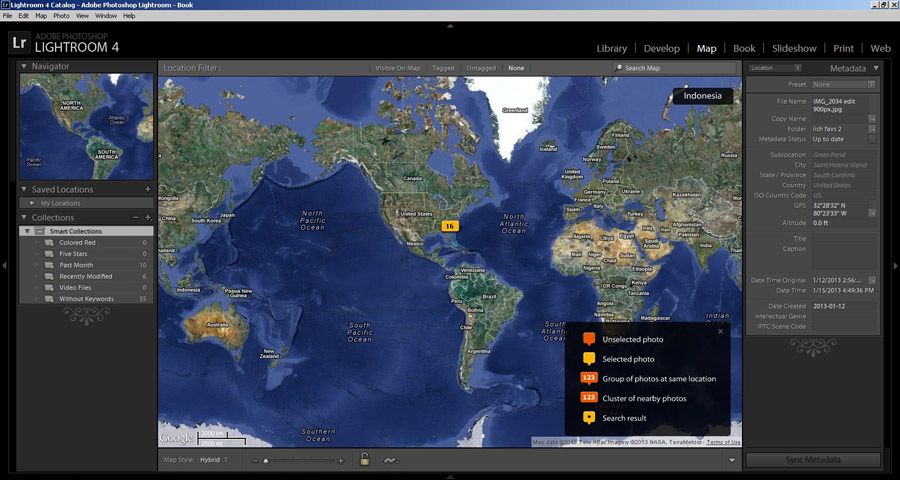Collapse the Collections panel
Image resolution: width=900 pixels, height=480 pixels.
pyautogui.click(x=24, y=218)
